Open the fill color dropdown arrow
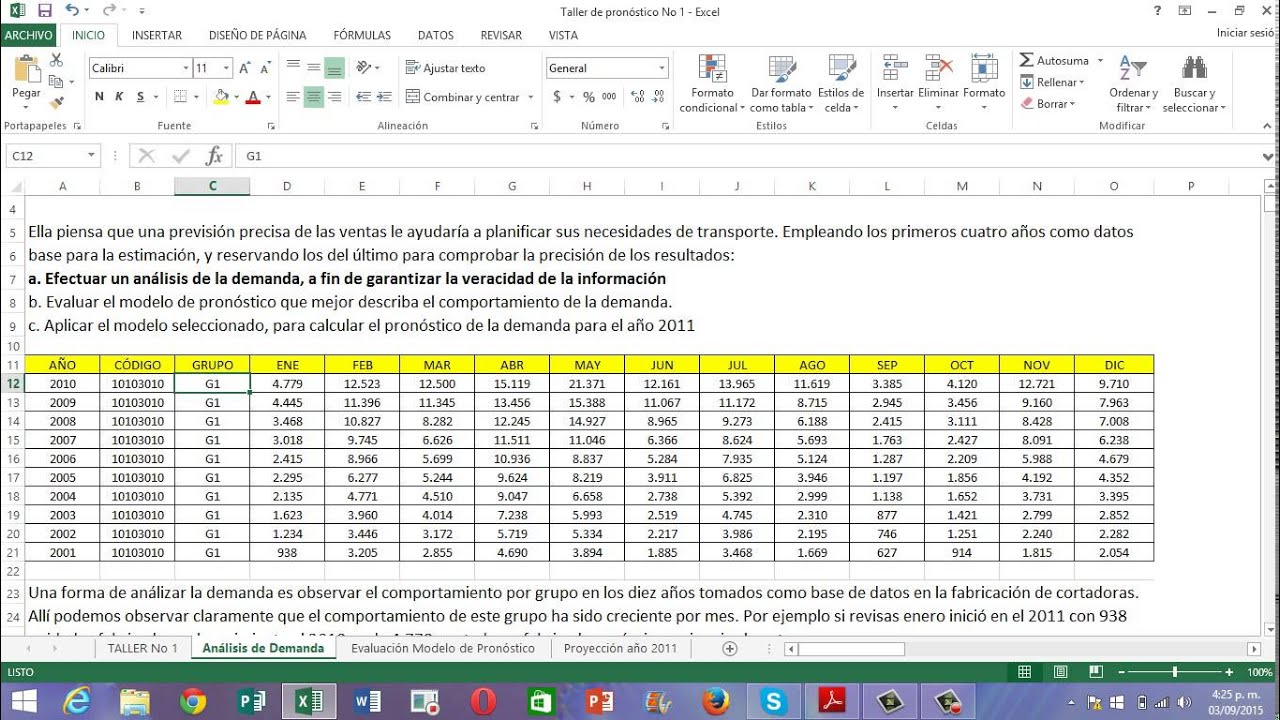The height and width of the screenshot is (720, 1280). (236, 97)
